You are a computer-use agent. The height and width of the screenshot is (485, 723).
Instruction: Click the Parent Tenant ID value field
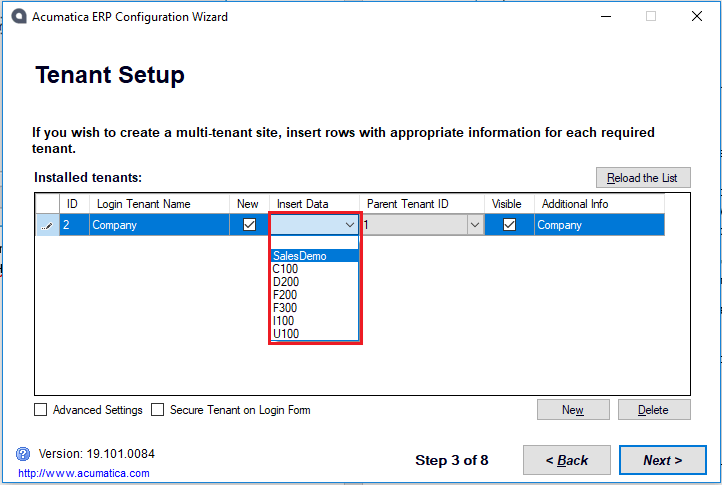point(414,225)
